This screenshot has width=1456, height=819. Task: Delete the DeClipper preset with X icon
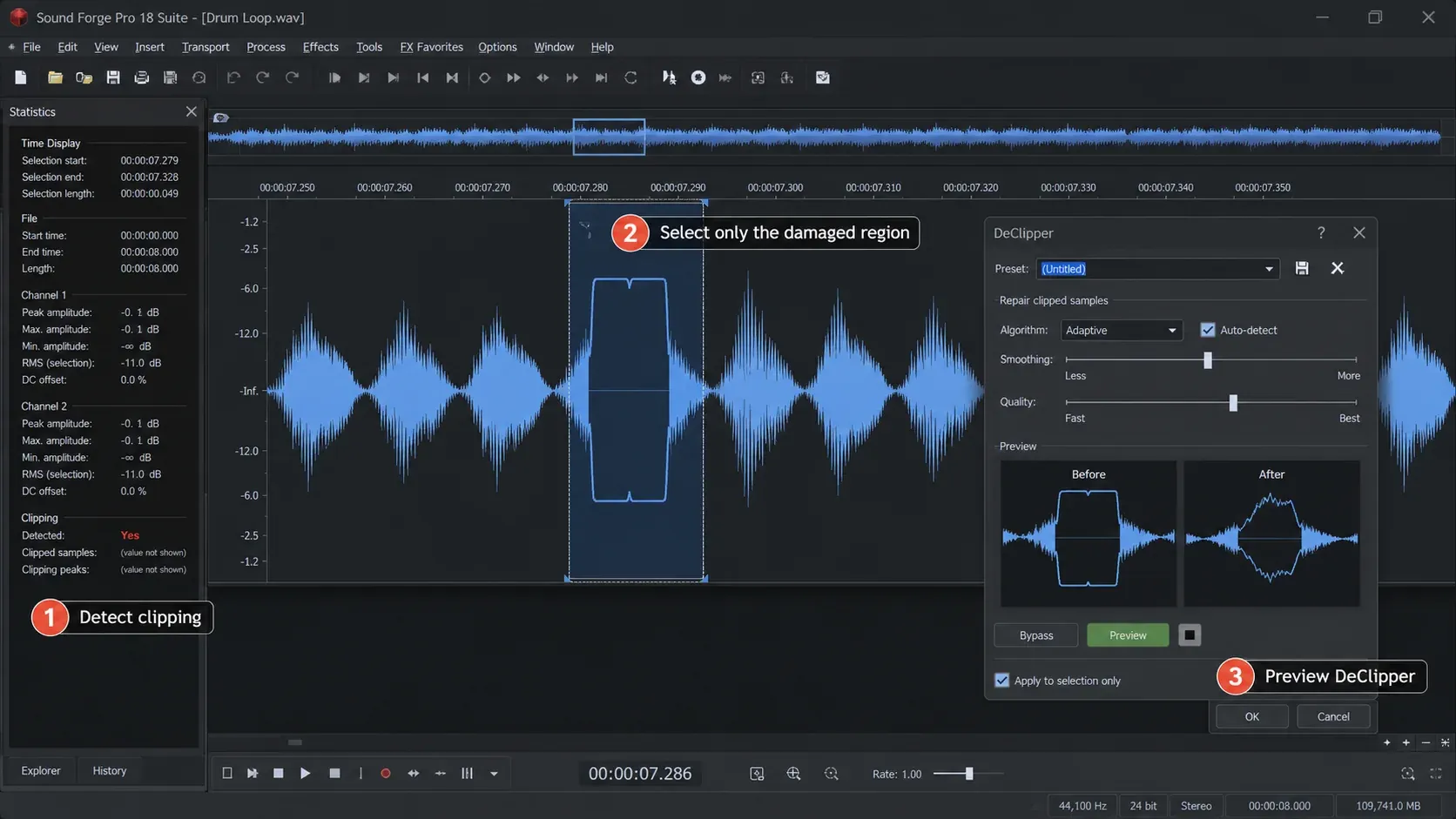point(1338,268)
